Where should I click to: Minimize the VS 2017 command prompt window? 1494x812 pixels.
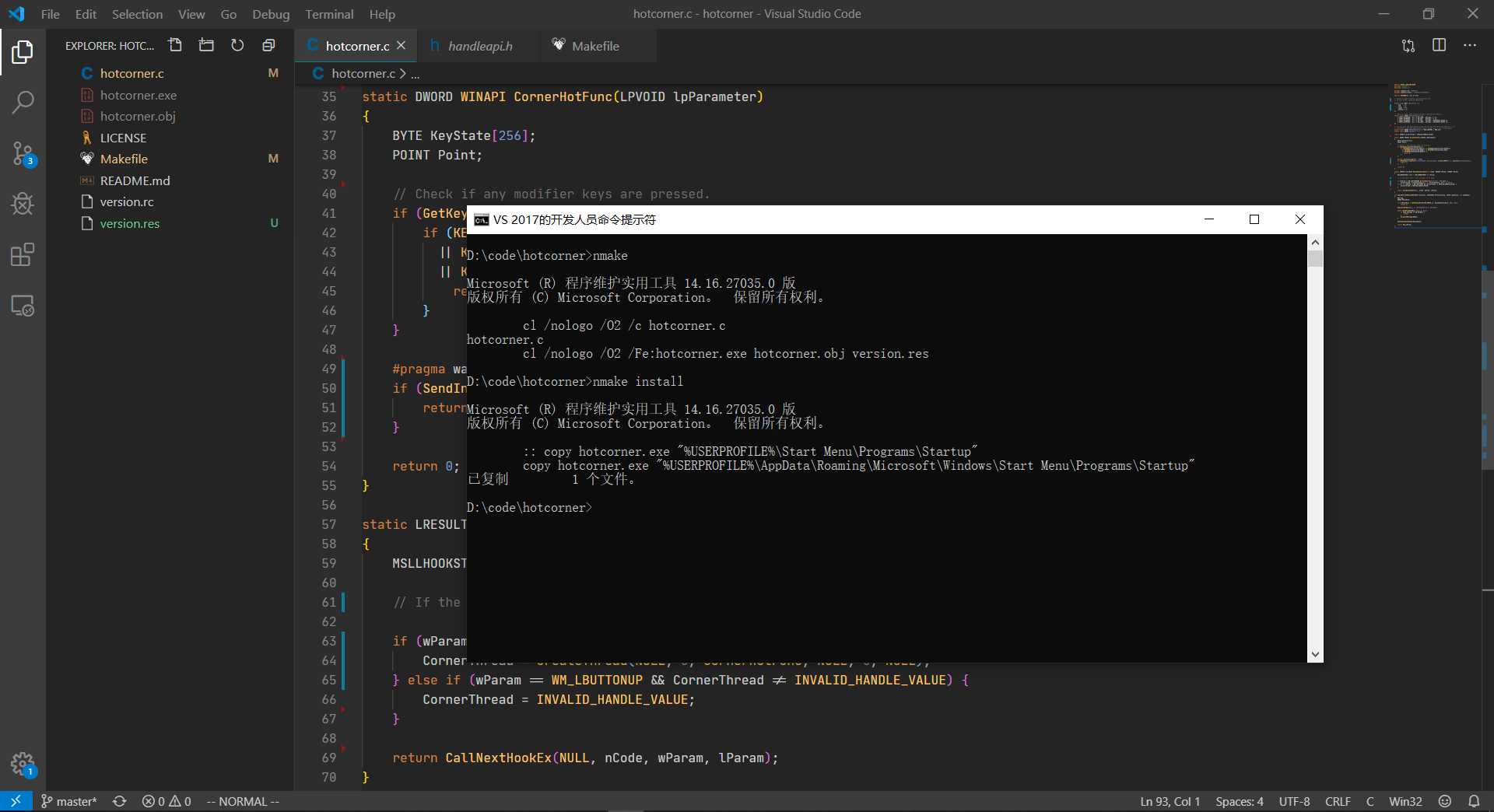pos(1209,219)
